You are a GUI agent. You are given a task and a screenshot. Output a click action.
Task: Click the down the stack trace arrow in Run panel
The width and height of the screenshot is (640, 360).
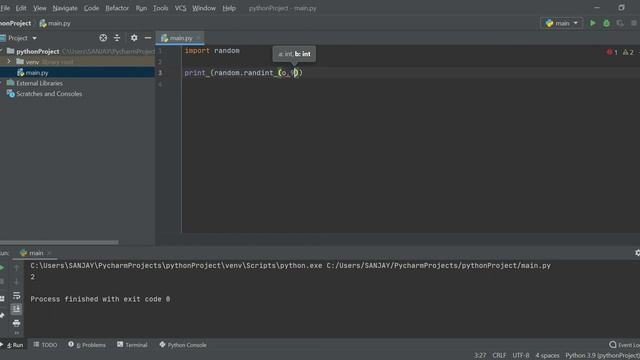coord(16,282)
